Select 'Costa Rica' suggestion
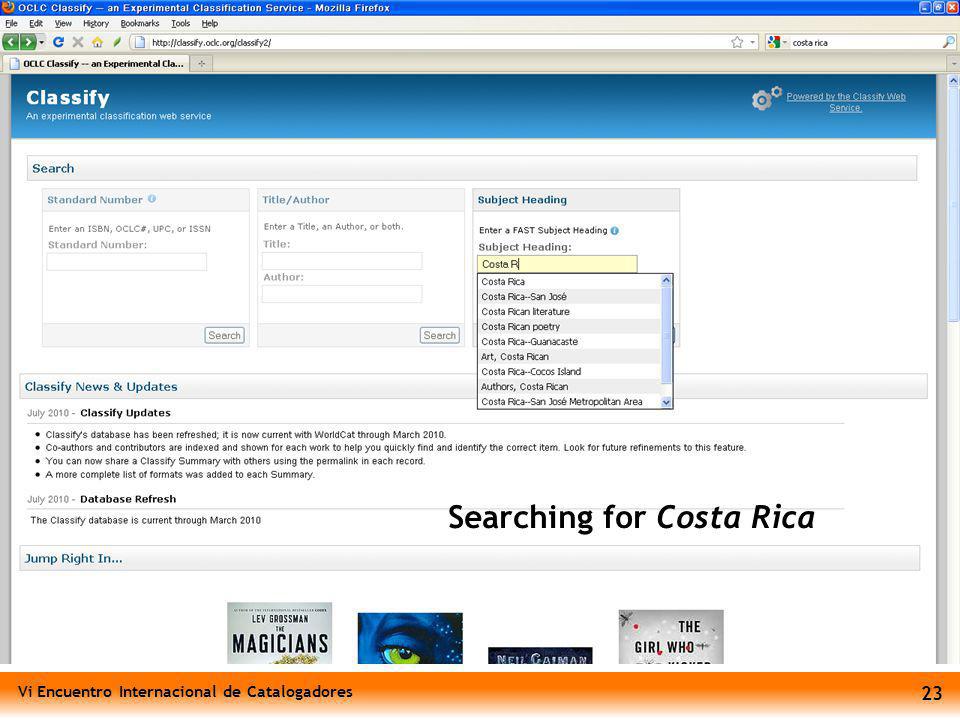 (569, 282)
